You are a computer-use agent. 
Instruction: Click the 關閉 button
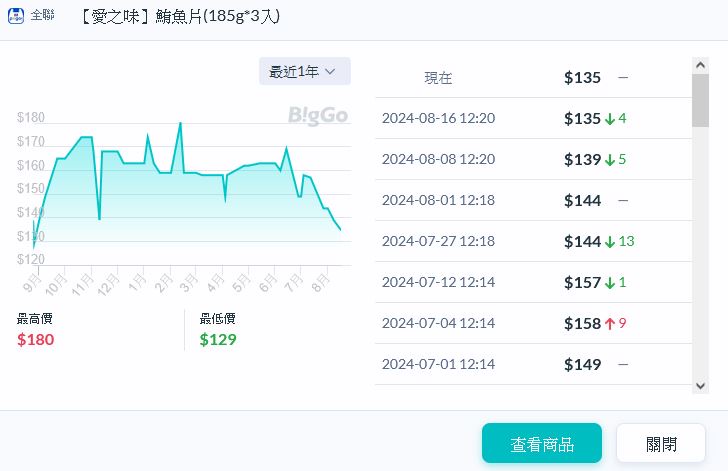(x=661, y=443)
